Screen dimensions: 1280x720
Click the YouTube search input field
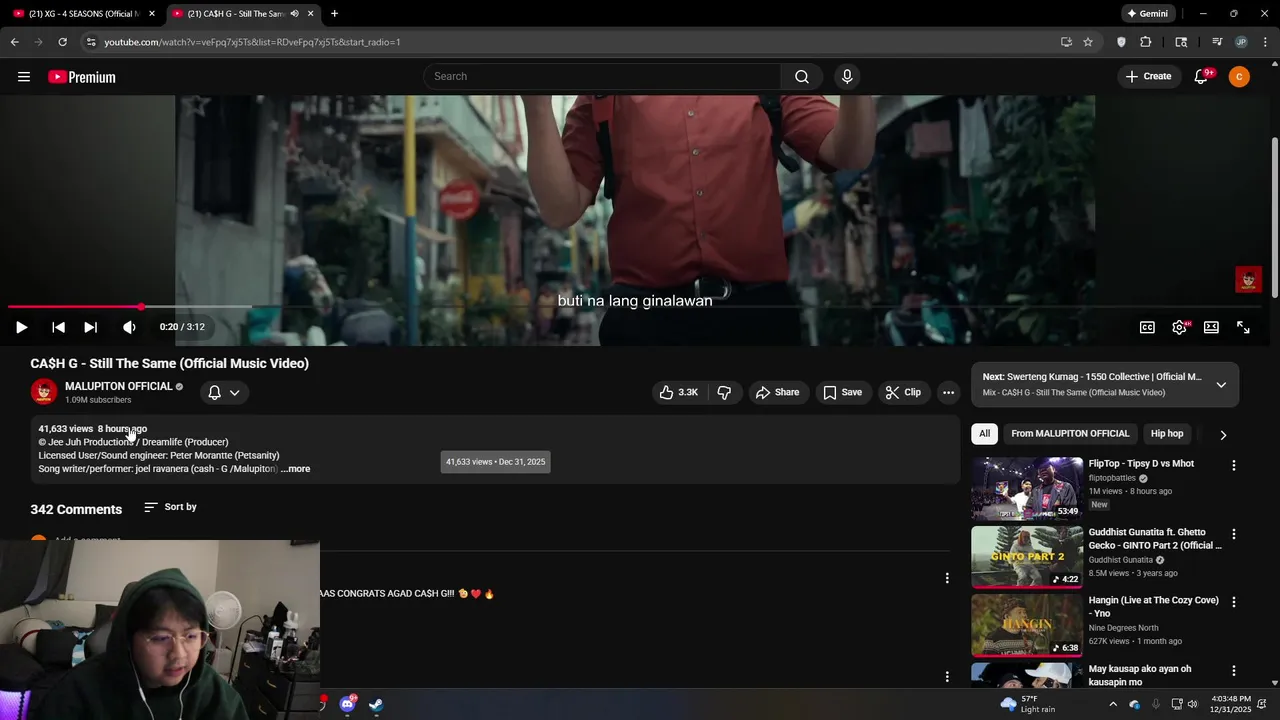coord(602,77)
